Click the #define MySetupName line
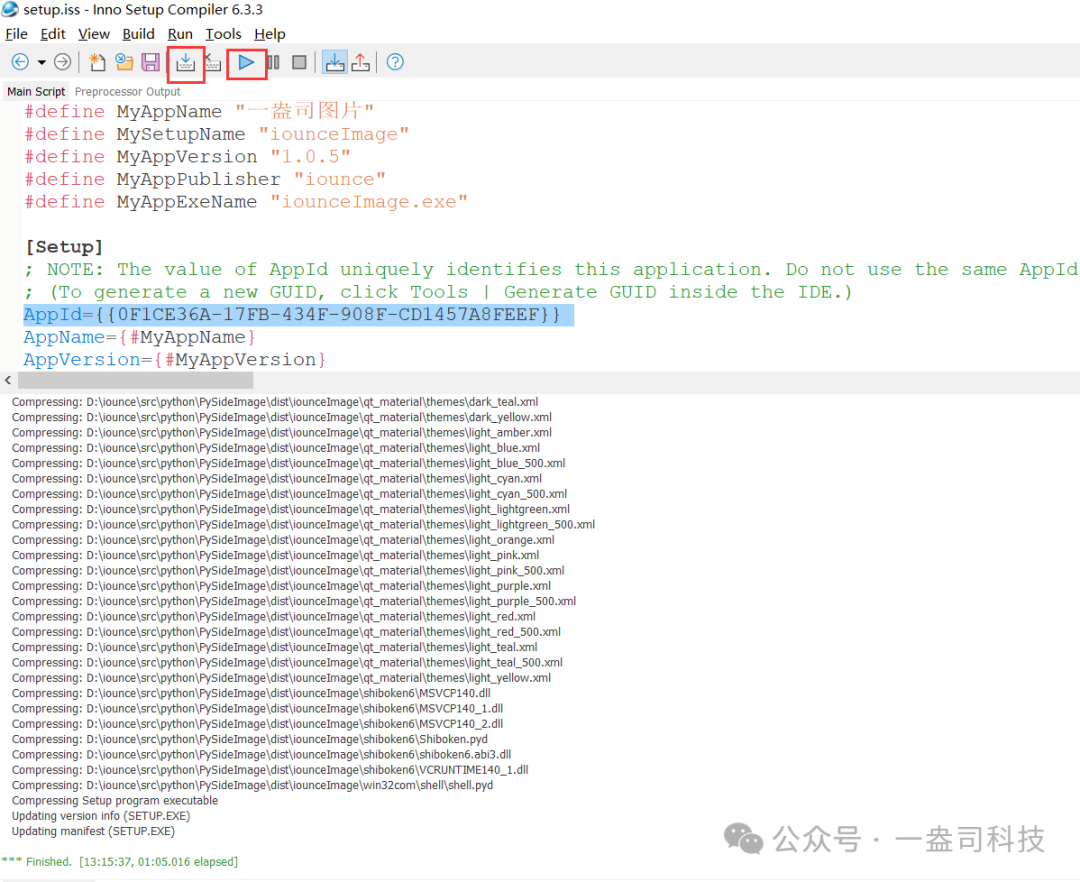1080x882 pixels. click(216, 134)
